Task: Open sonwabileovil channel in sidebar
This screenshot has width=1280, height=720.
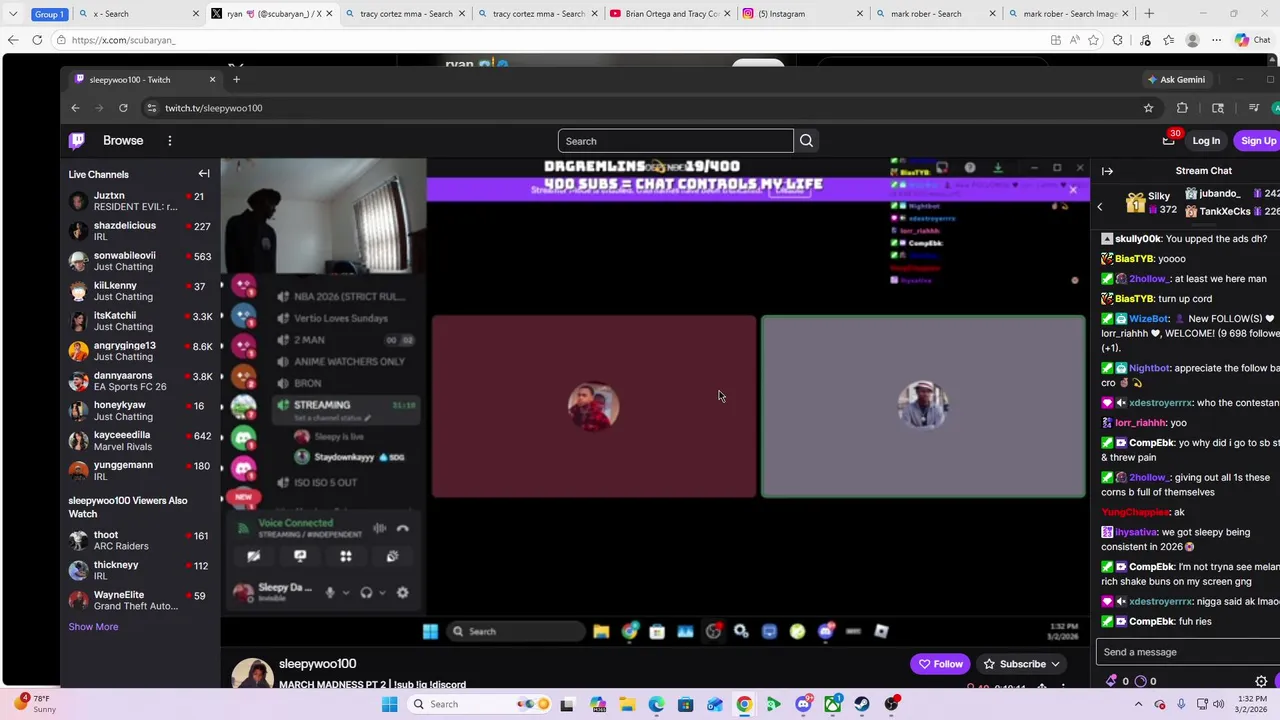Action: [138, 261]
